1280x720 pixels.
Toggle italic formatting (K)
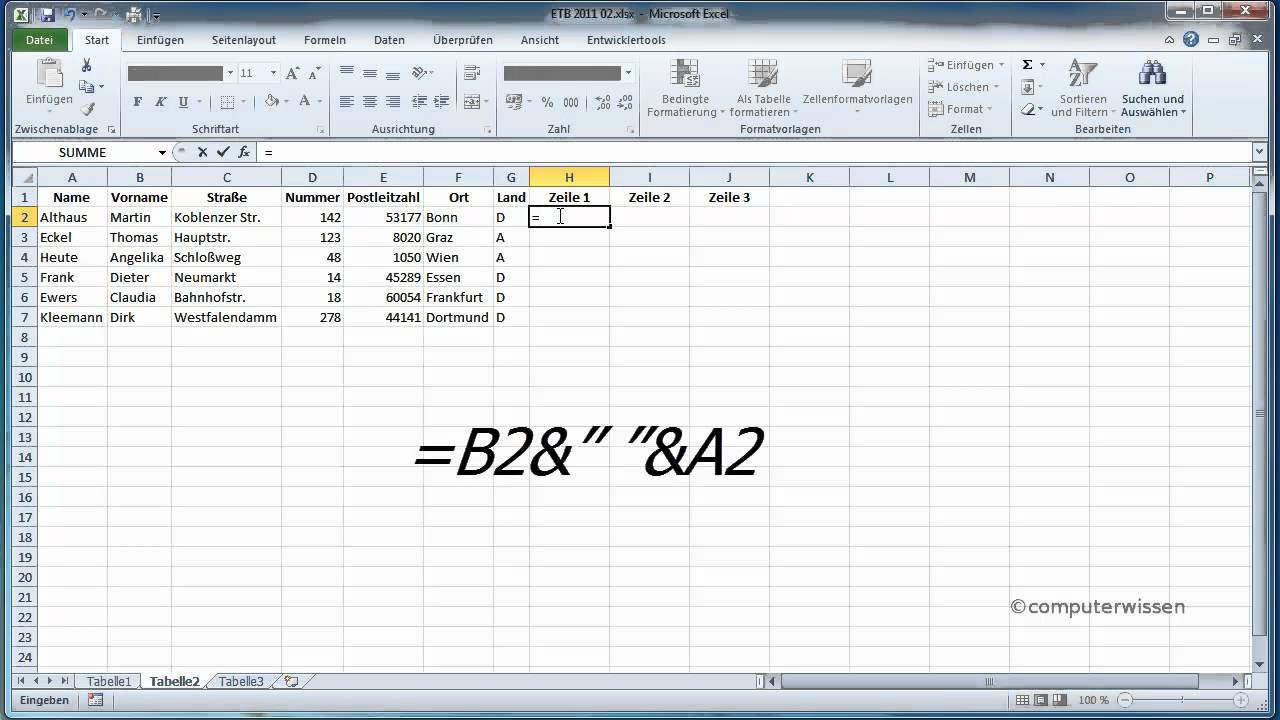click(x=160, y=102)
